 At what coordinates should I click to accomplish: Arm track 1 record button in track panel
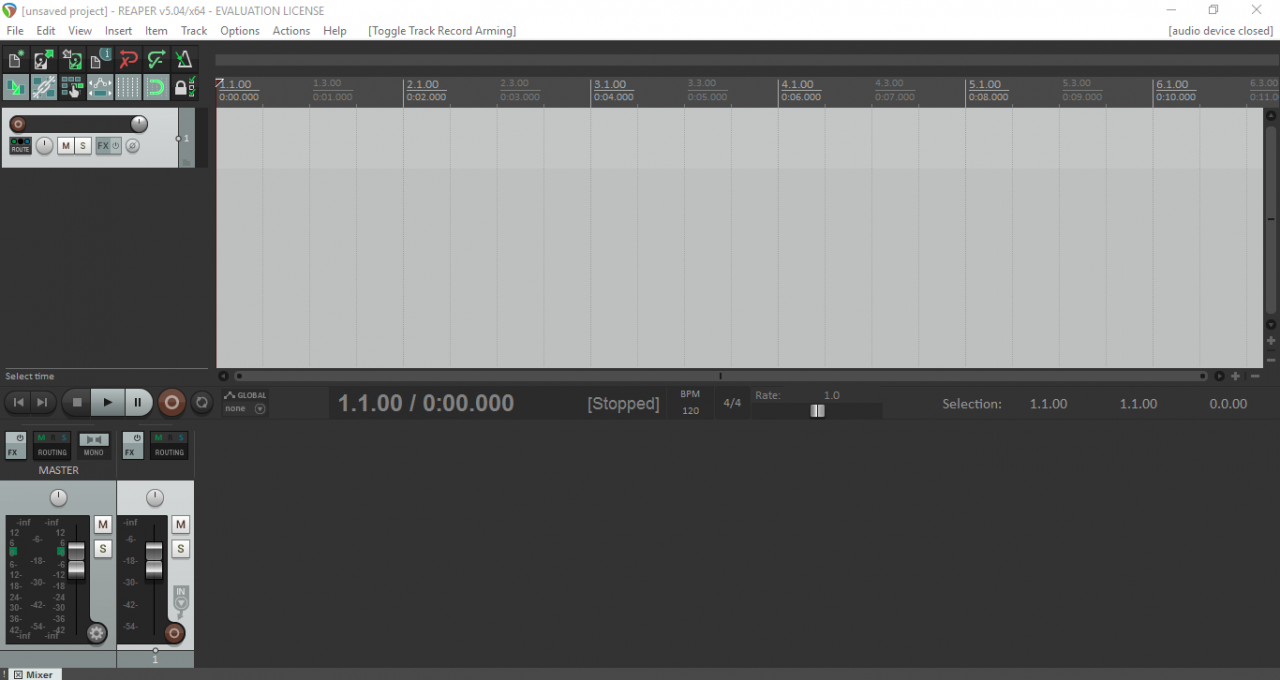17,124
